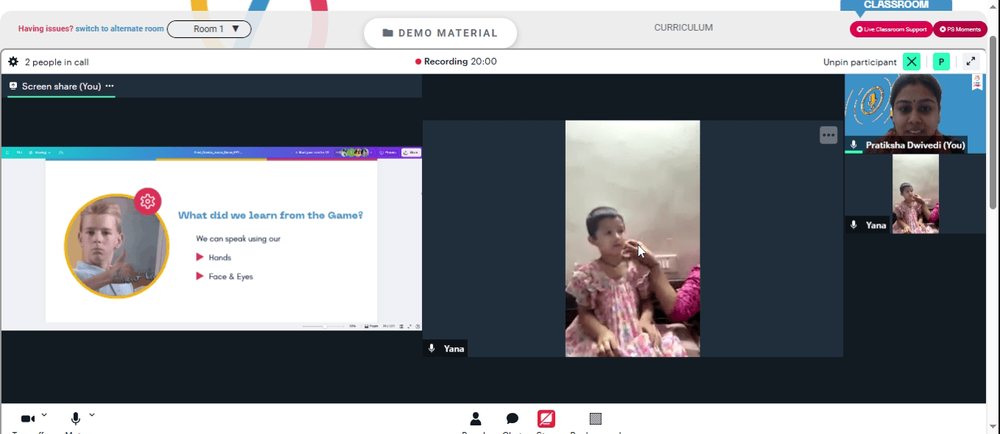The width and height of the screenshot is (1000, 434).
Task: Click the Recording 20:00 indicator
Action: [x=456, y=62]
